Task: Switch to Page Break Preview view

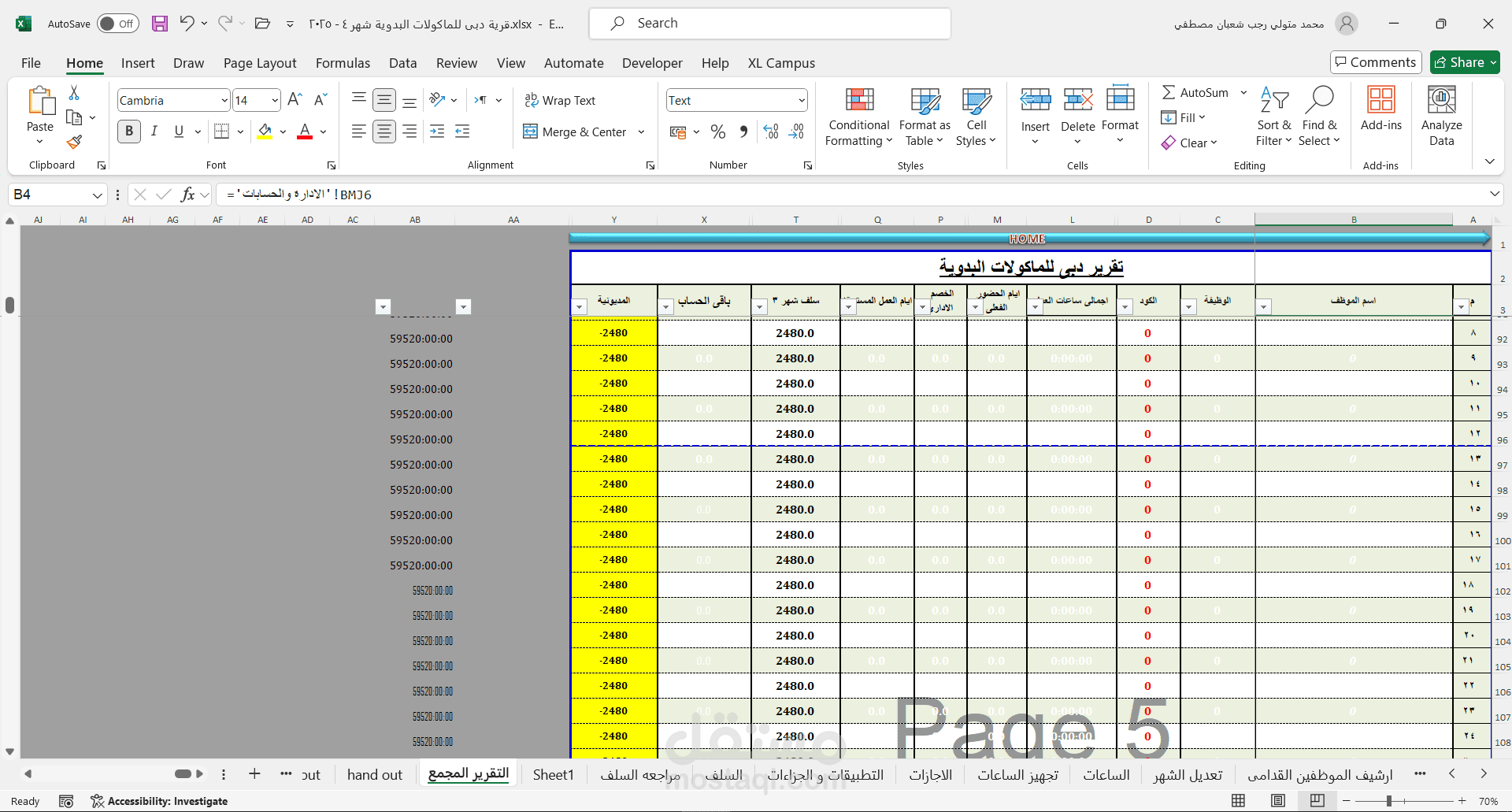Action: (x=1317, y=801)
